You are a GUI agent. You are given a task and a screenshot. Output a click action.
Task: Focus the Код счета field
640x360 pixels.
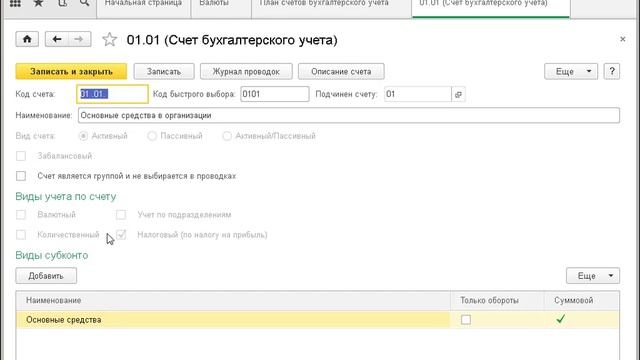click(x=112, y=94)
